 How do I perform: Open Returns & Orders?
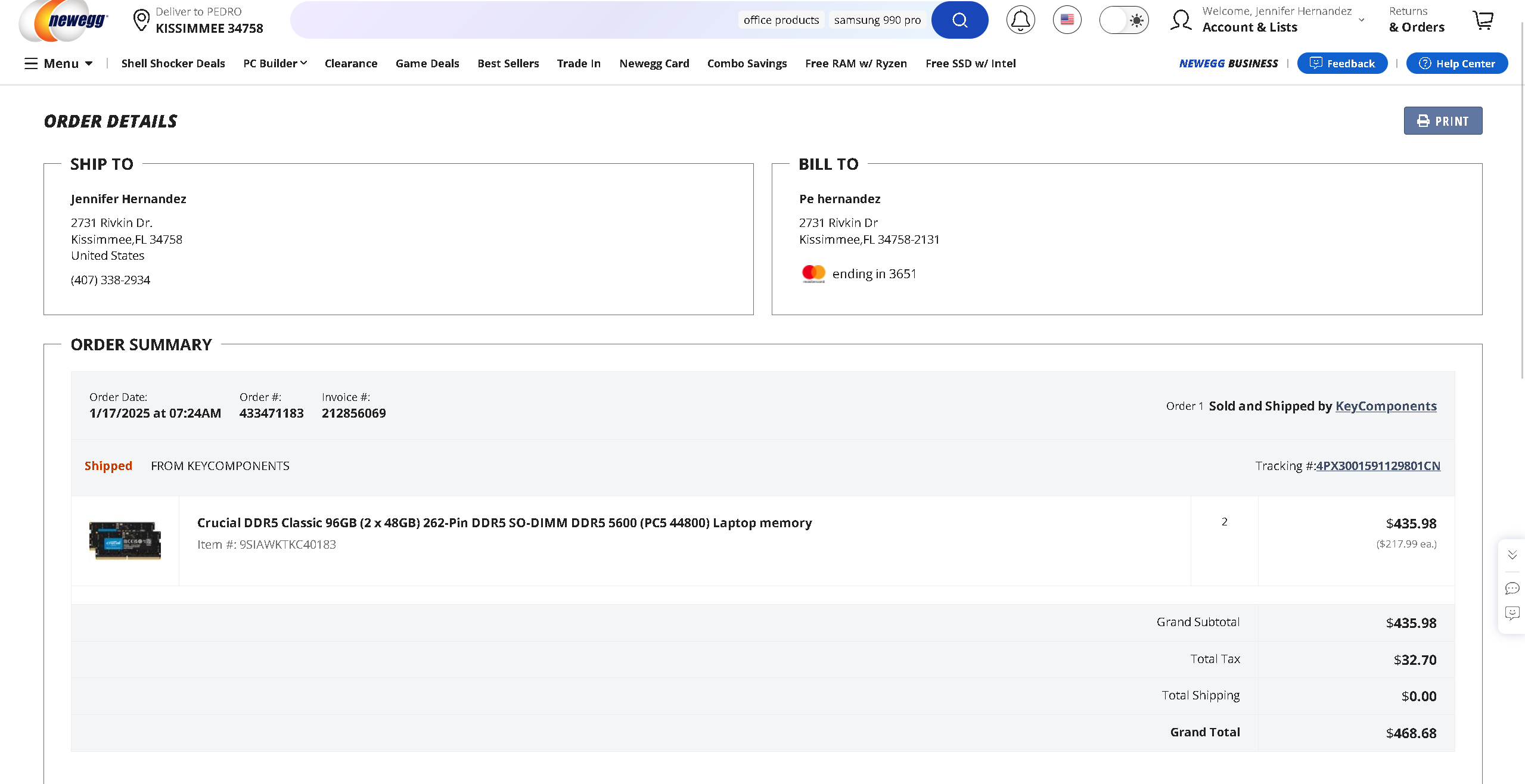1417,20
